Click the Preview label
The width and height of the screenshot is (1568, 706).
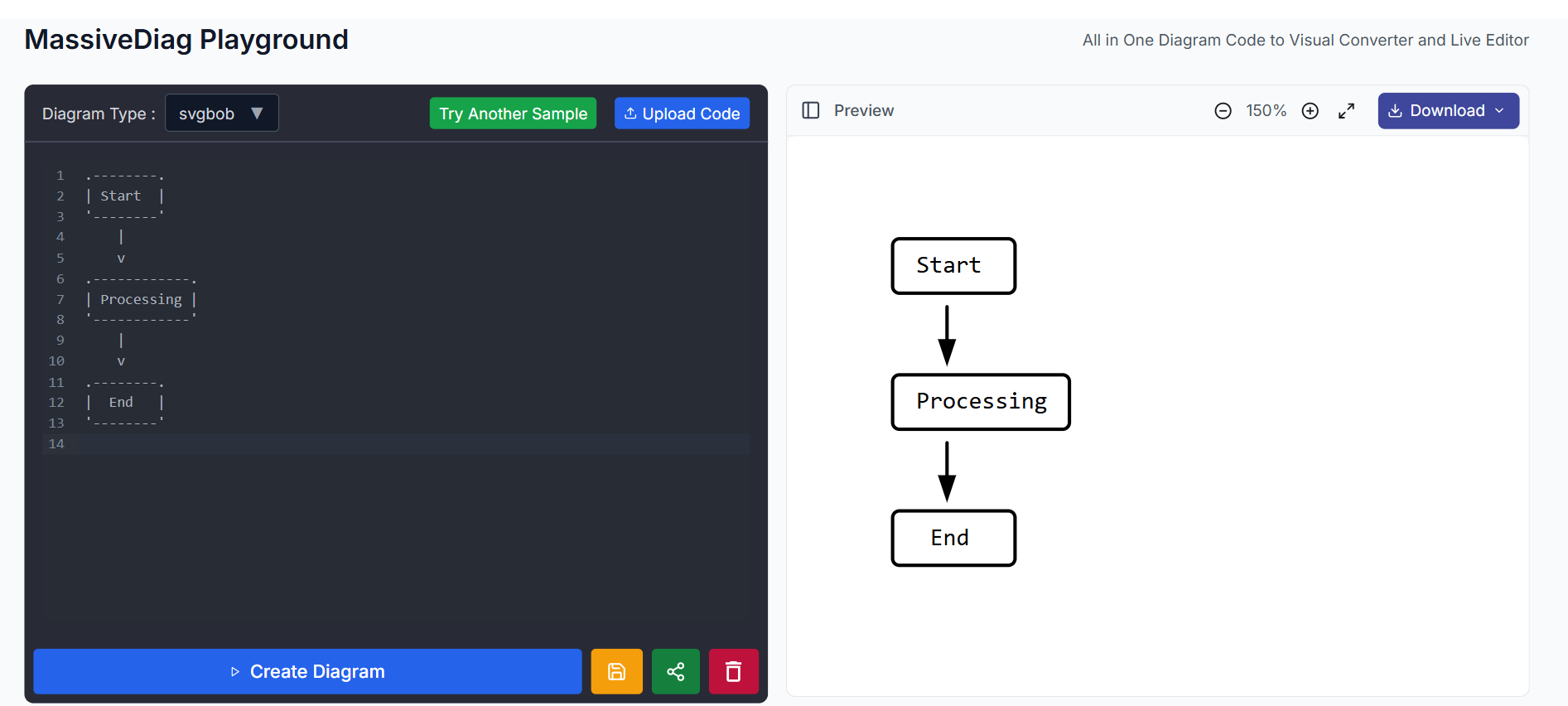coord(864,111)
